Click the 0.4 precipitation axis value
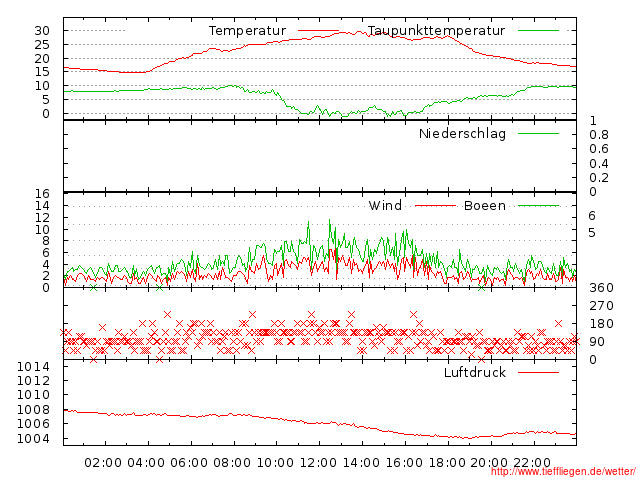 click(599, 163)
